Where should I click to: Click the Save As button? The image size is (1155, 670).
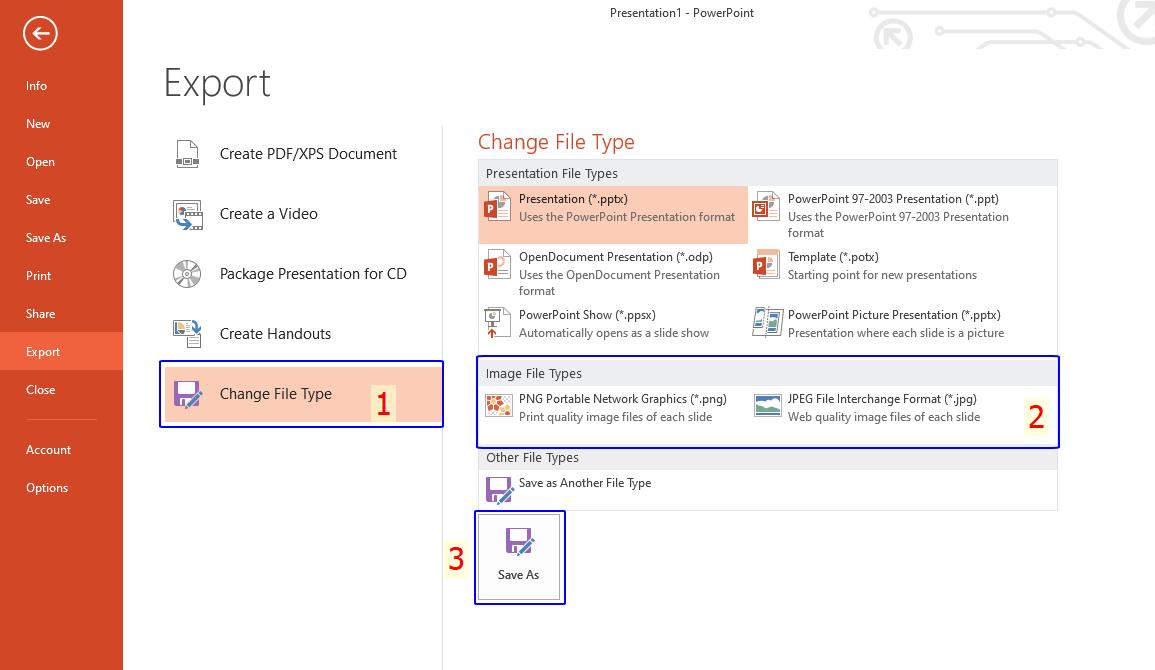click(518, 556)
